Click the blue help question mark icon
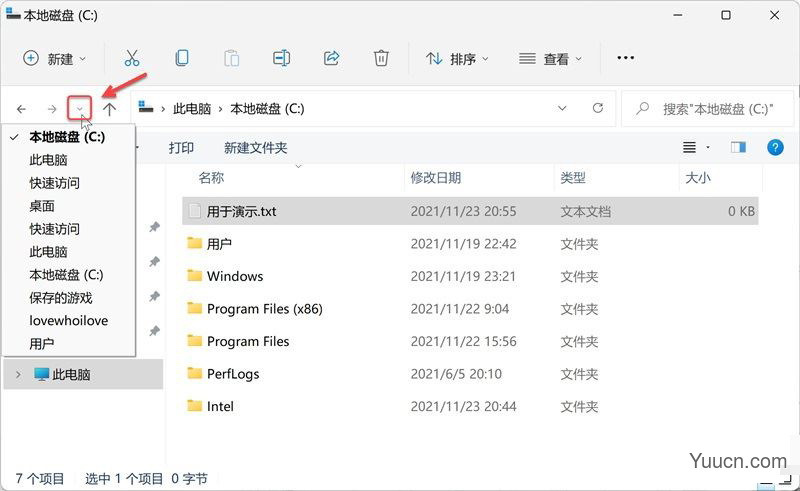The height and width of the screenshot is (491, 800). [x=775, y=148]
